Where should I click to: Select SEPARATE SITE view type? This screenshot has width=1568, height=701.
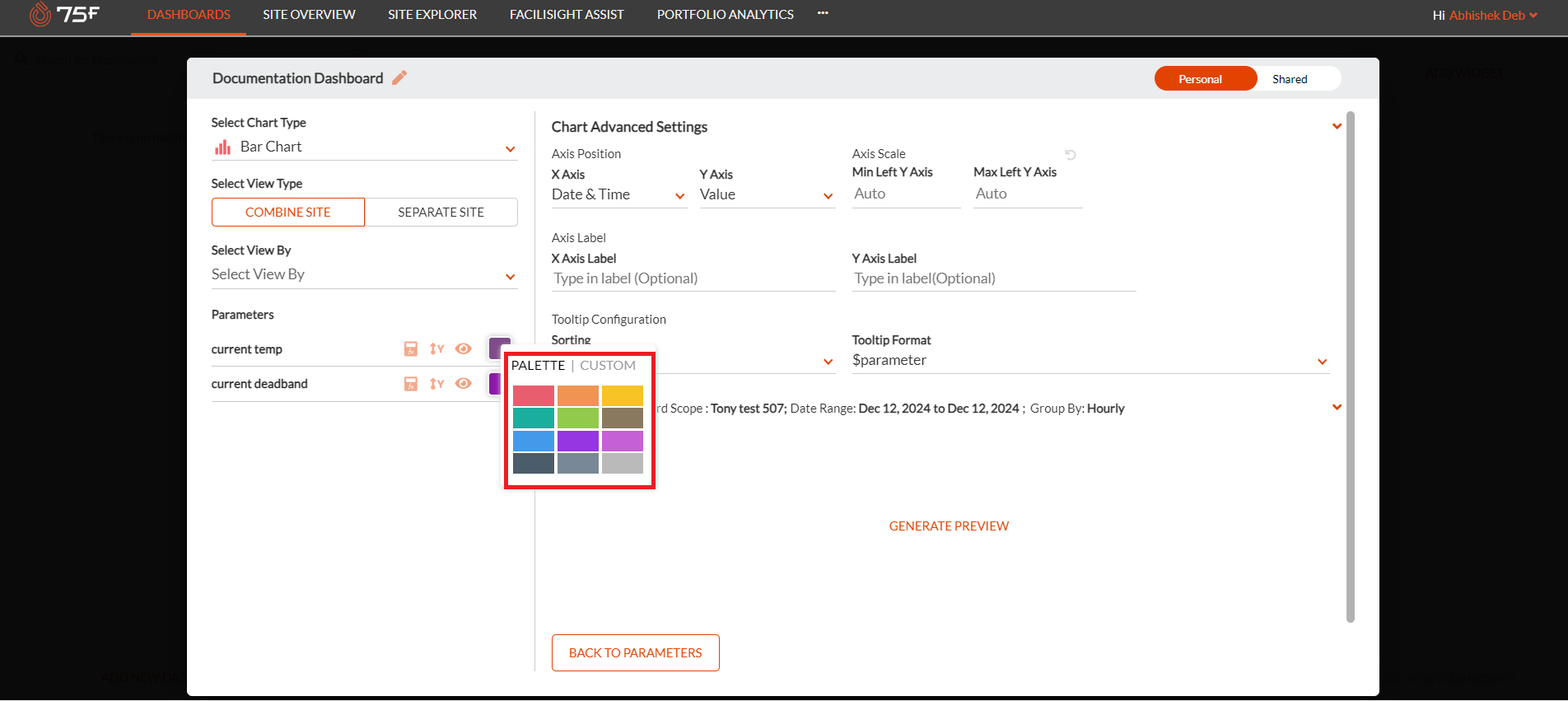pyautogui.click(x=441, y=213)
